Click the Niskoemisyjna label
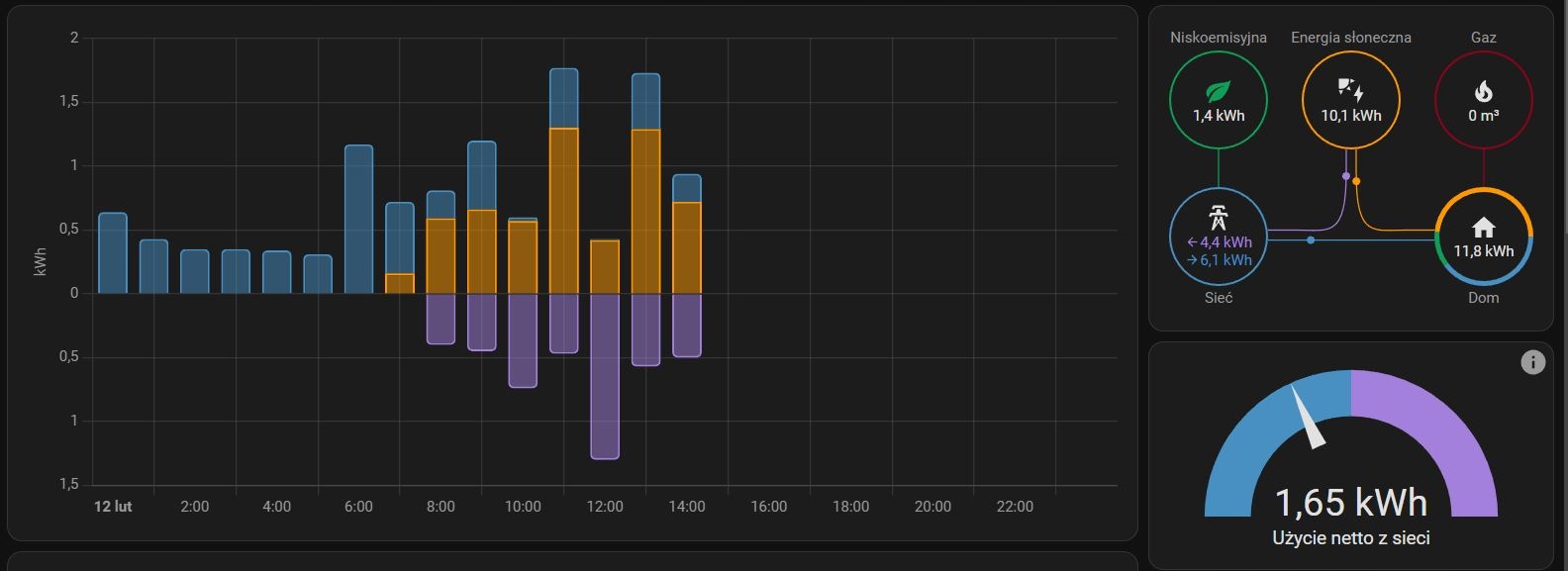 click(x=1219, y=38)
